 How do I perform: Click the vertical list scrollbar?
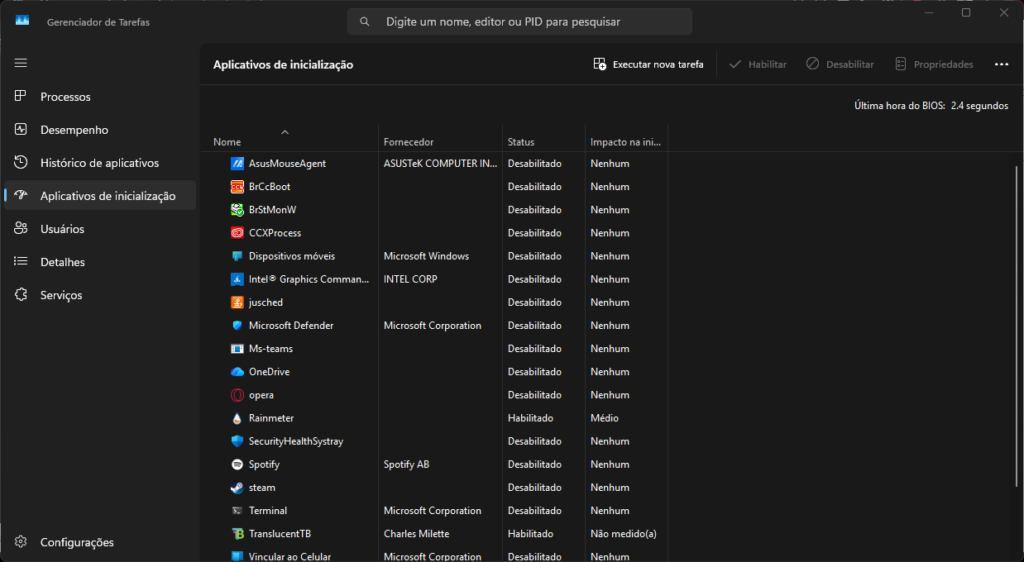tap(1017, 326)
